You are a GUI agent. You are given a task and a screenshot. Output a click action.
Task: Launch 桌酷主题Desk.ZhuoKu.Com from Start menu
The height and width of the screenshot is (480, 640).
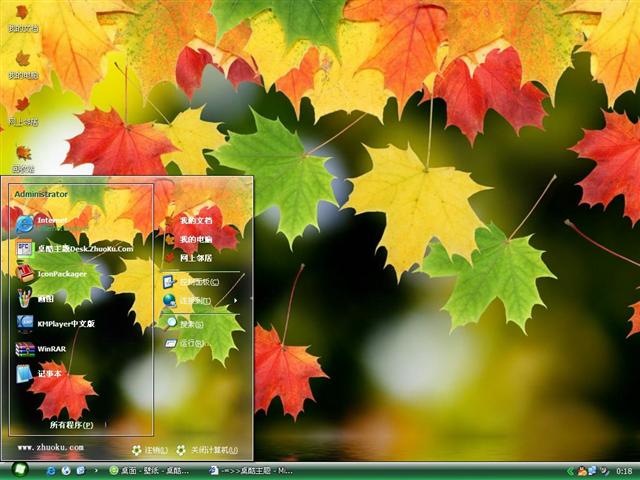point(75,249)
